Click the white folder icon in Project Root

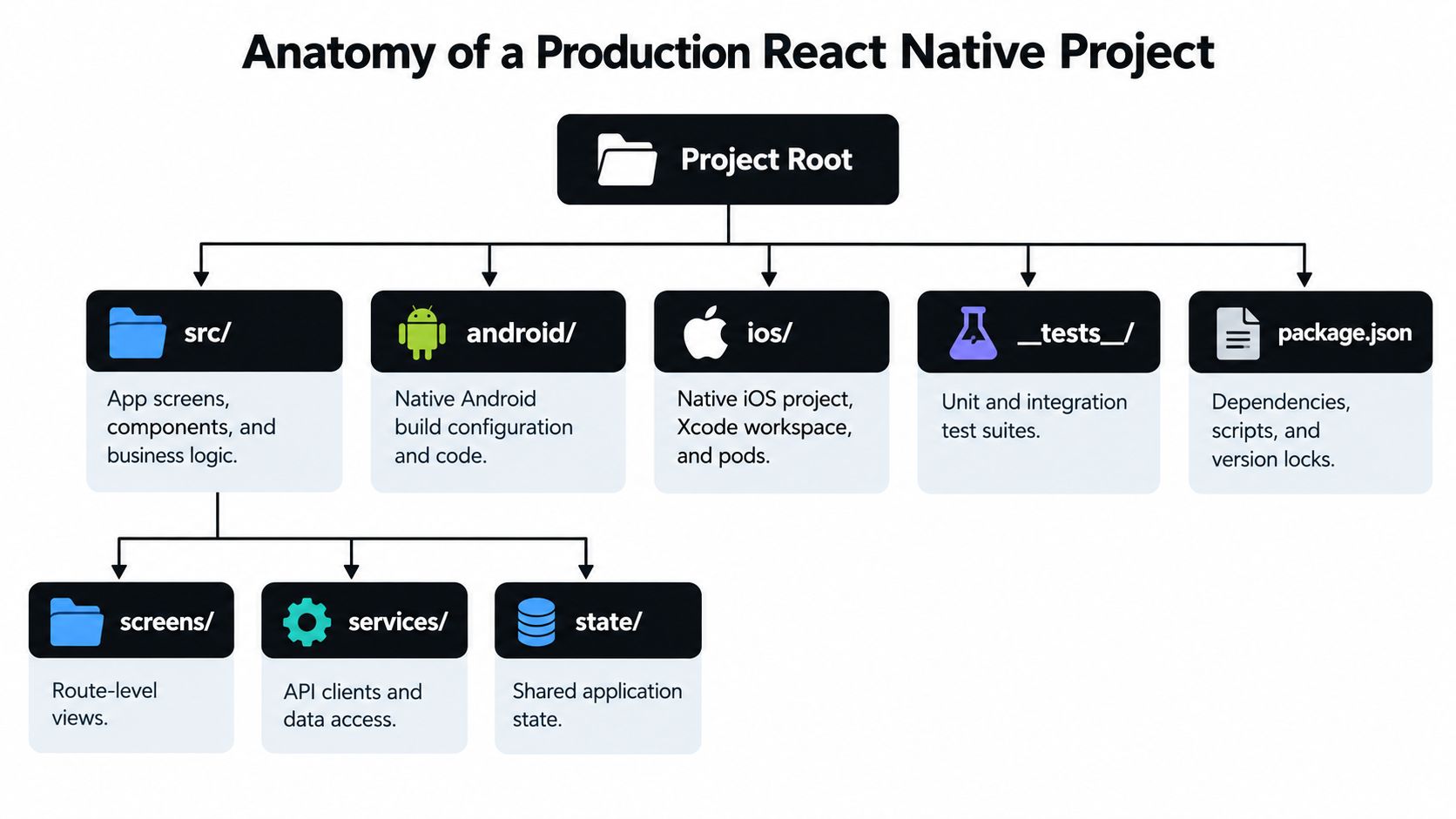(627, 159)
